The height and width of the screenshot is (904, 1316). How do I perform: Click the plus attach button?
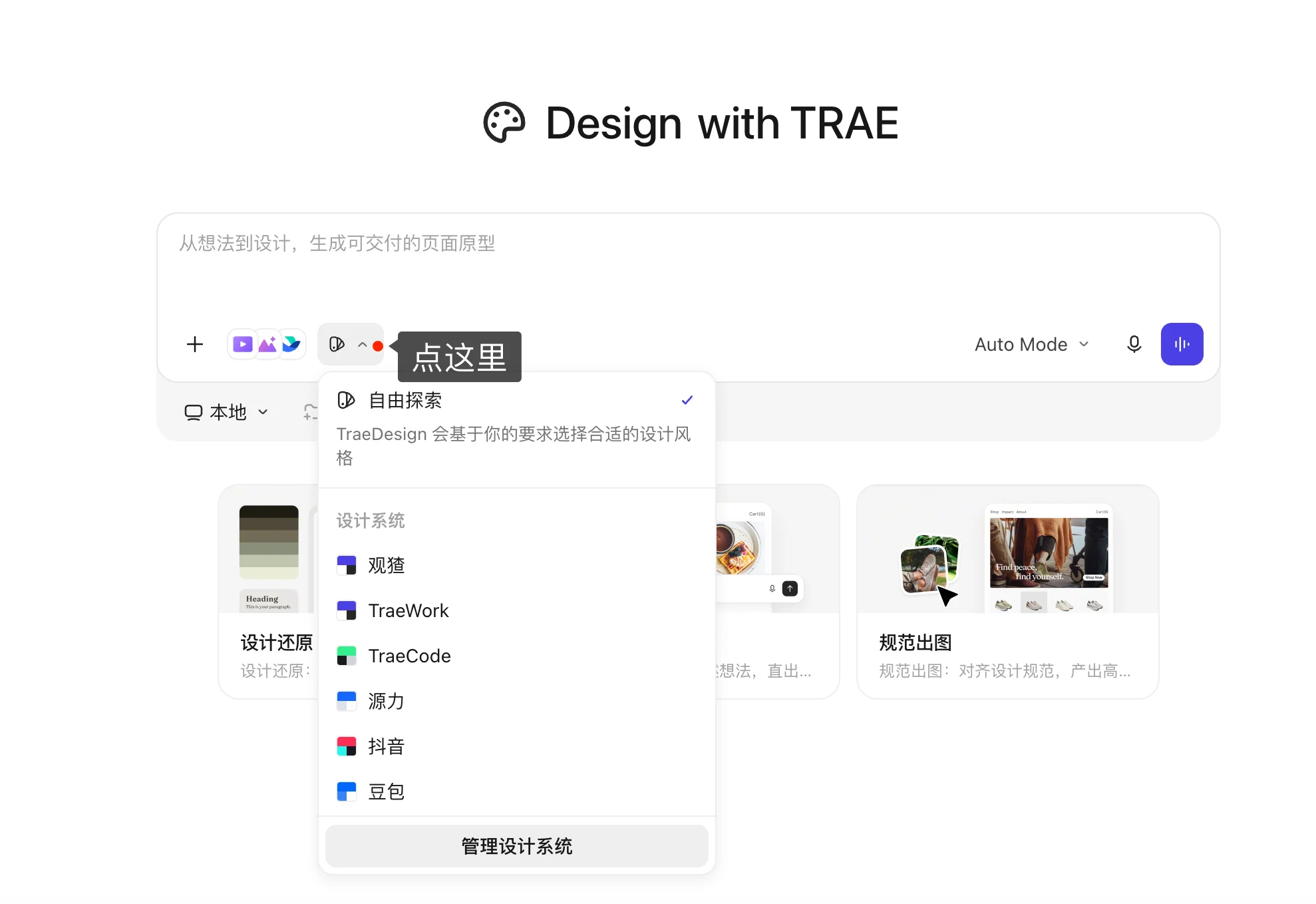click(x=195, y=344)
